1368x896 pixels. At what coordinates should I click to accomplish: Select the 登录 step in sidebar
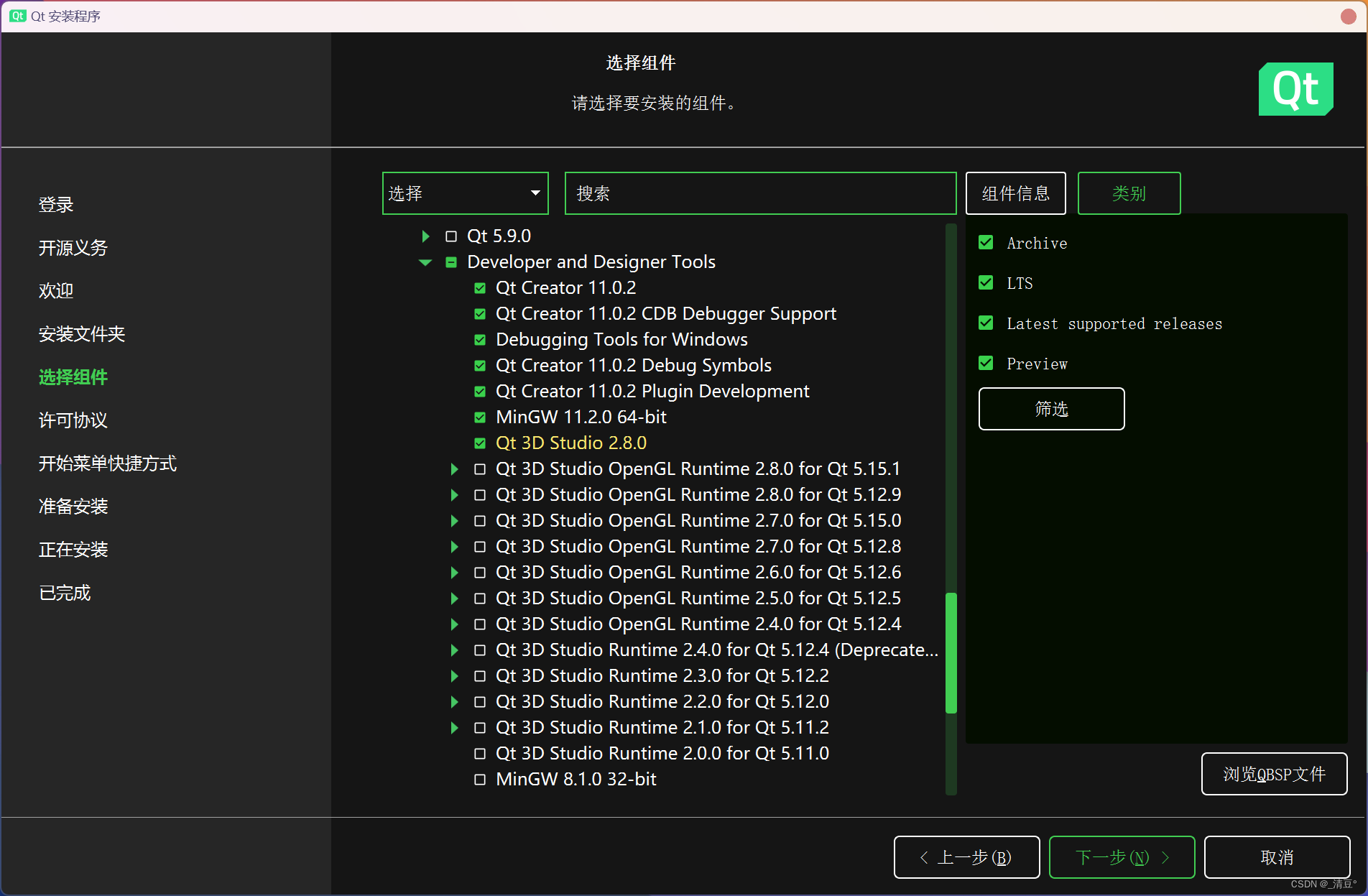coord(56,205)
